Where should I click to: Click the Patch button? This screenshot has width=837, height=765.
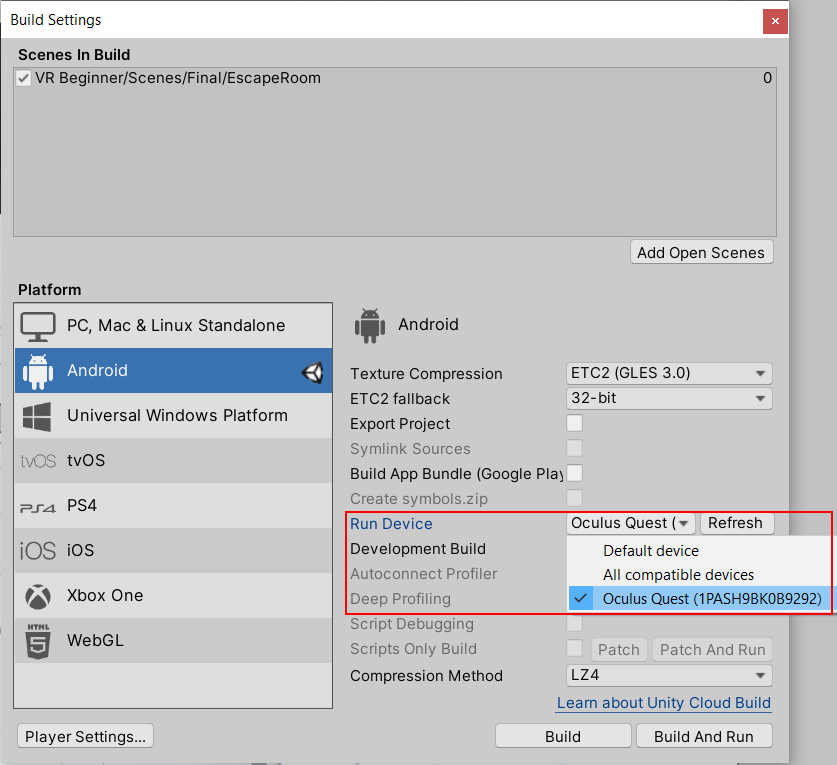(619, 650)
